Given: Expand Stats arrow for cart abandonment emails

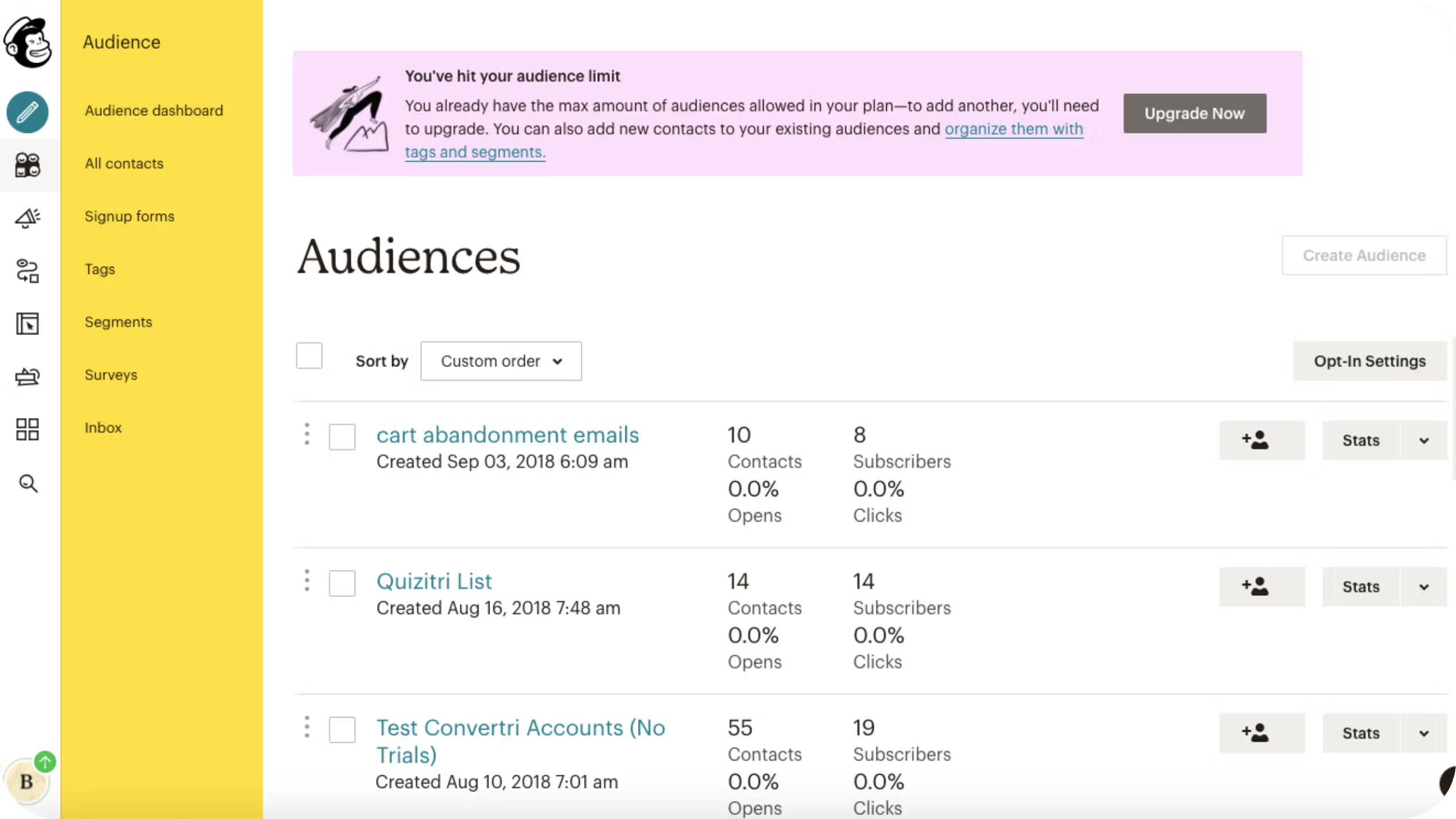Looking at the screenshot, I should (1424, 440).
